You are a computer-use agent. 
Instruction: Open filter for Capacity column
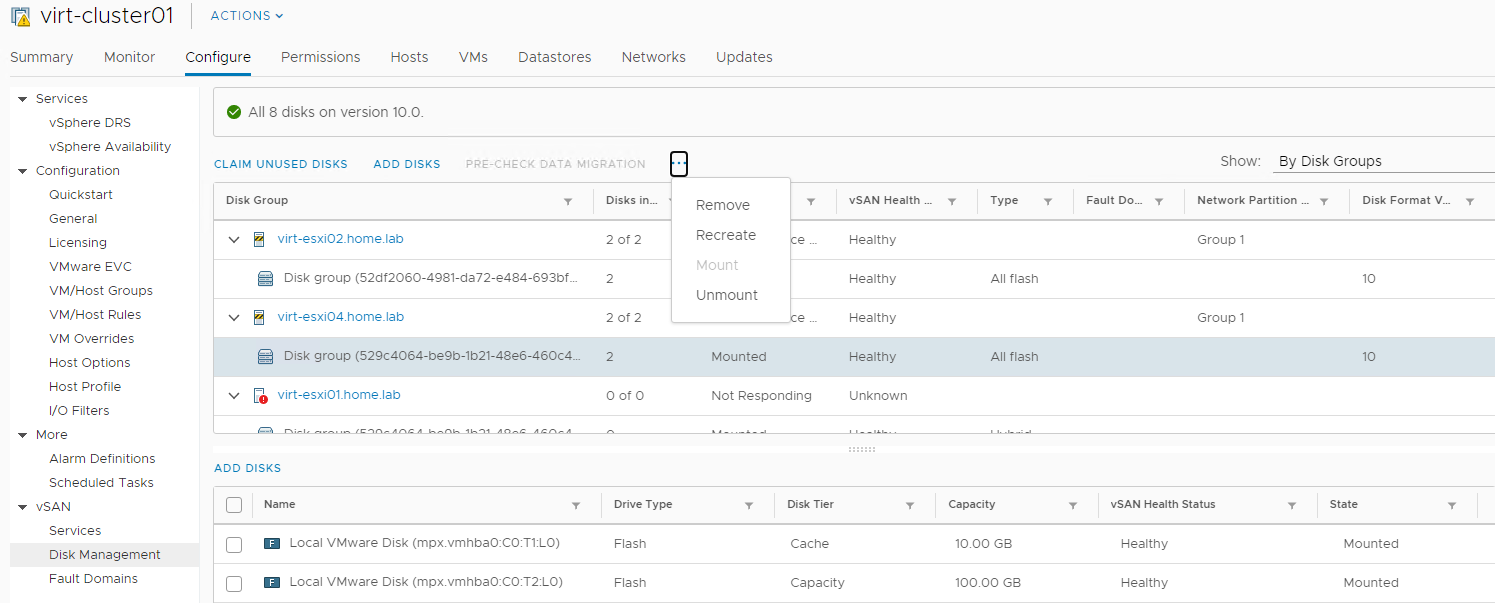tap(1072, 505)
